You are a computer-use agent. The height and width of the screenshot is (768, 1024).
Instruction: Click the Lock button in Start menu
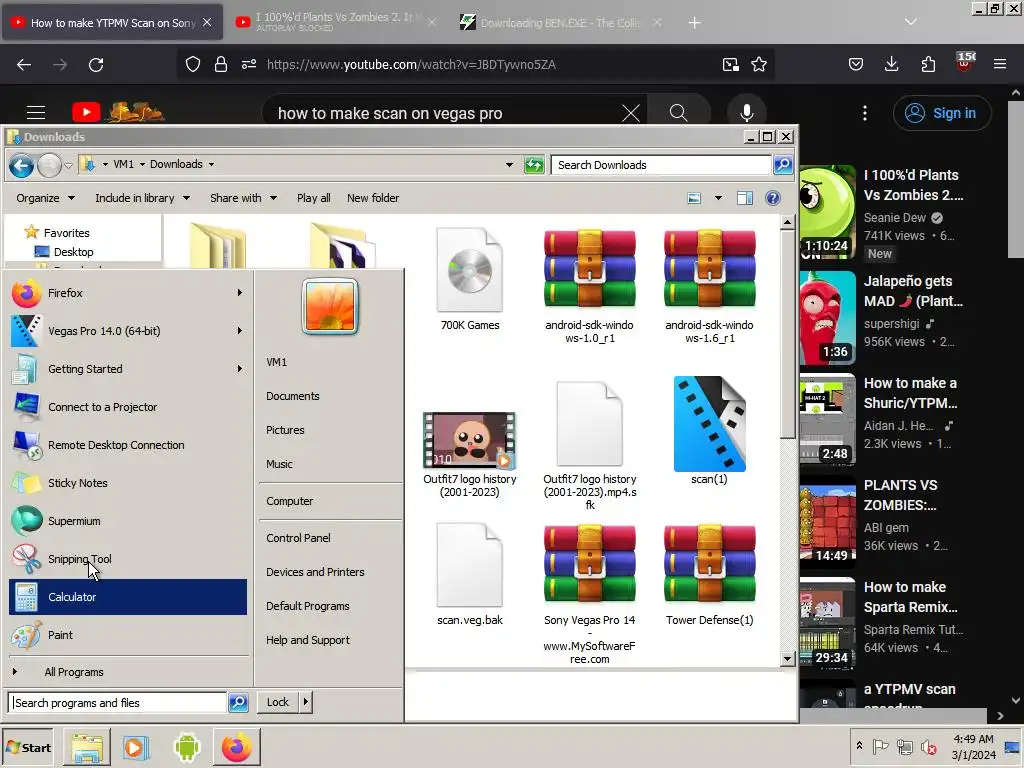(278, 702)
